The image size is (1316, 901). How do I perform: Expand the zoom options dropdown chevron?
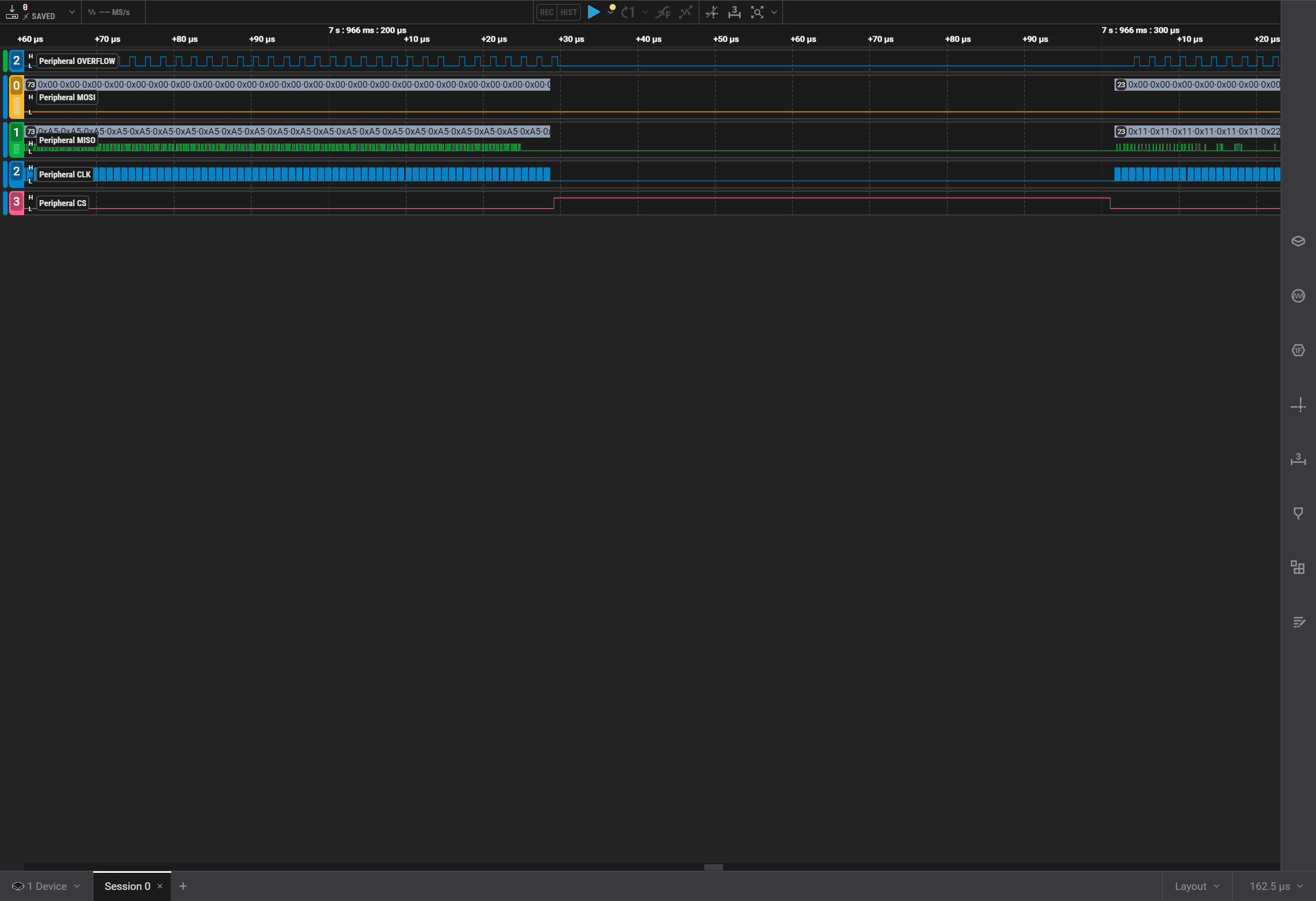tap(774, 12)
